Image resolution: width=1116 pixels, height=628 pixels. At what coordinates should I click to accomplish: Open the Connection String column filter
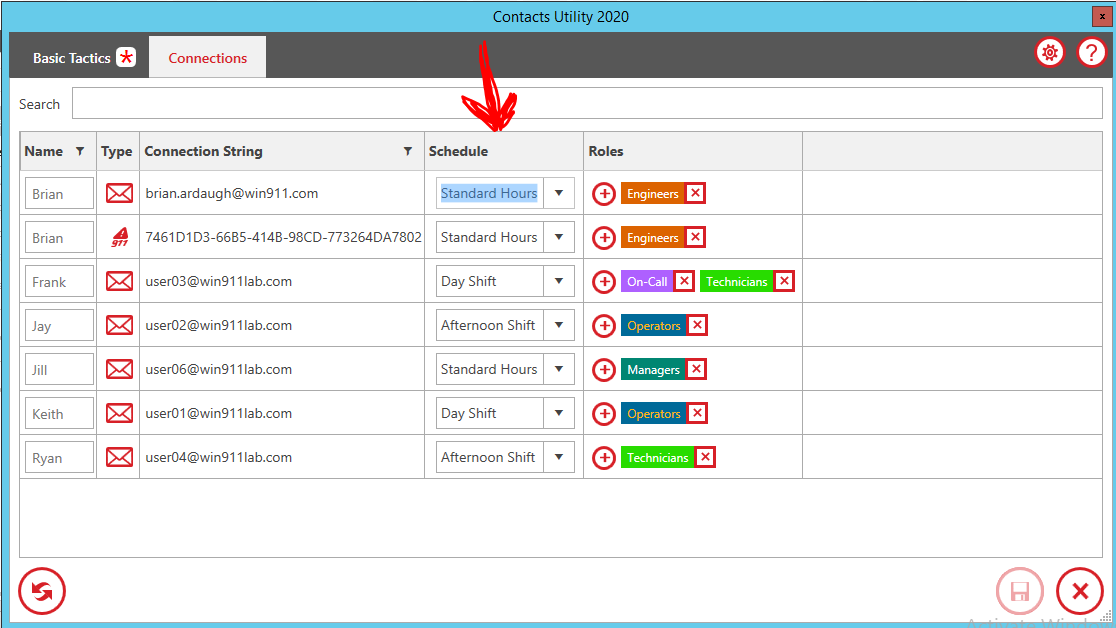click(x=407, y=152)
